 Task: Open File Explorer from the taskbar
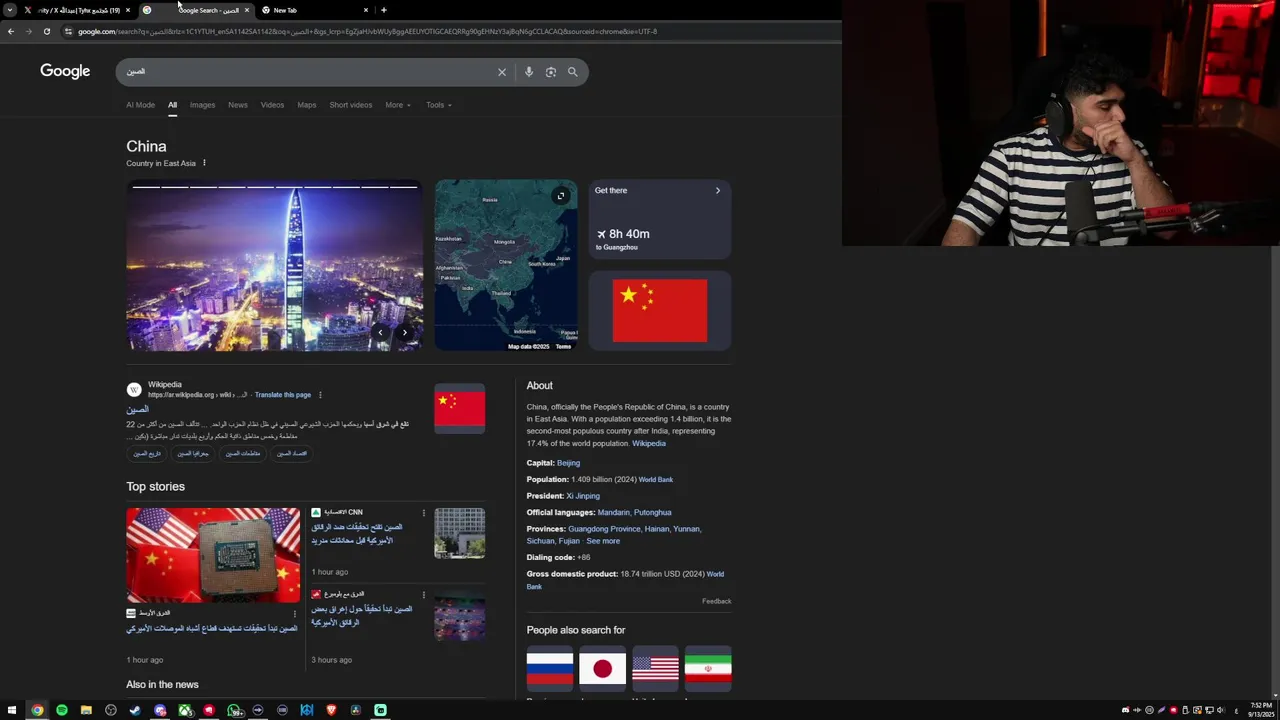click(x=86, y=710)
